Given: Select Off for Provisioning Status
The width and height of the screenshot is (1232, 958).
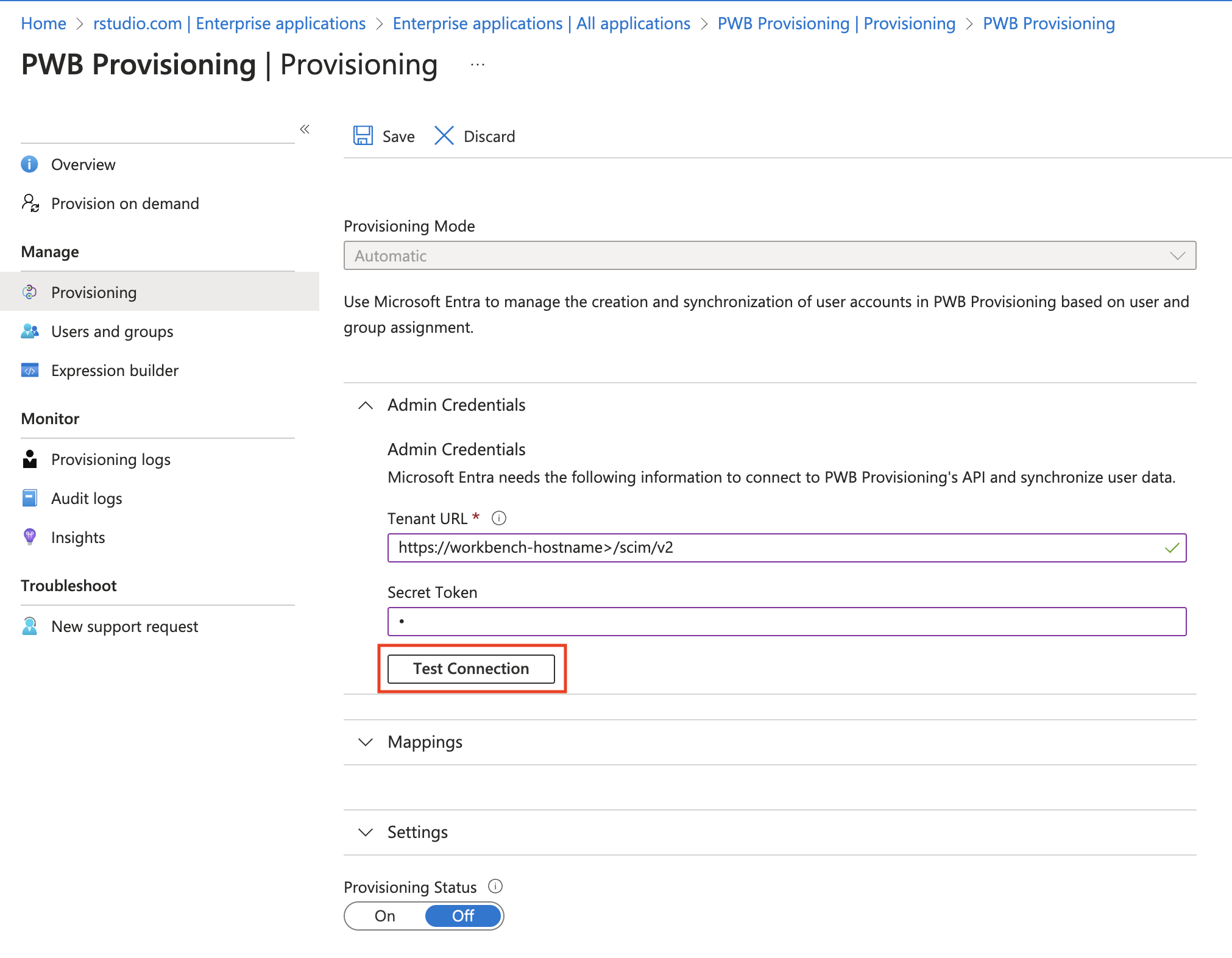Looking at the screenshot, I should pyautogui.click(x=463, y=916).
